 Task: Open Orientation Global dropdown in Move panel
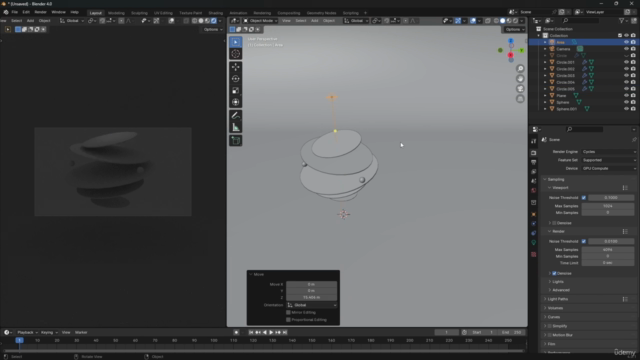(x=312, y=305)
